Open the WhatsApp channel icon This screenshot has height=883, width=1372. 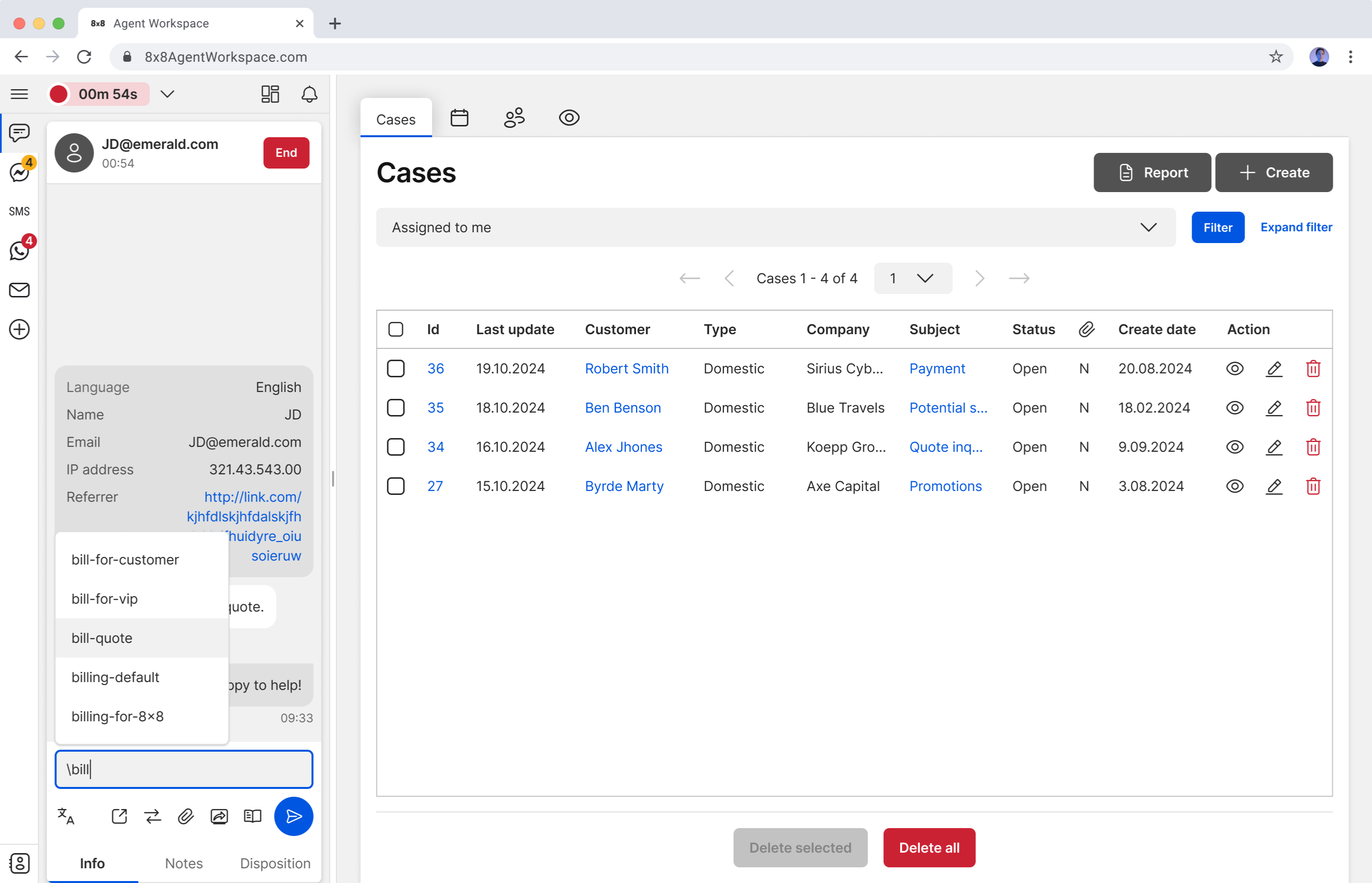(x=20, y=250)
